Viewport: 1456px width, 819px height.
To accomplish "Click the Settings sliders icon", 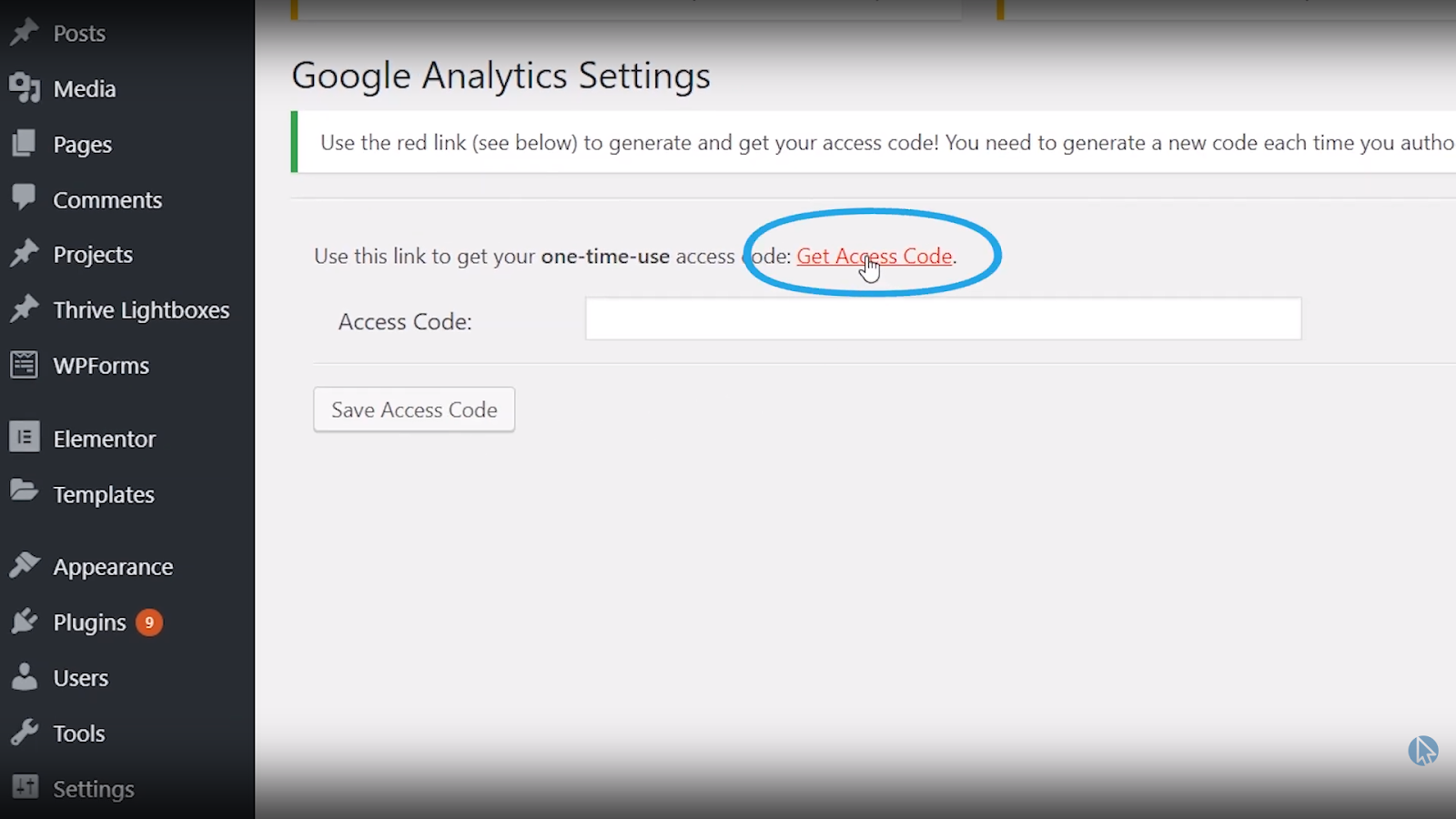I will click(25, 788).
